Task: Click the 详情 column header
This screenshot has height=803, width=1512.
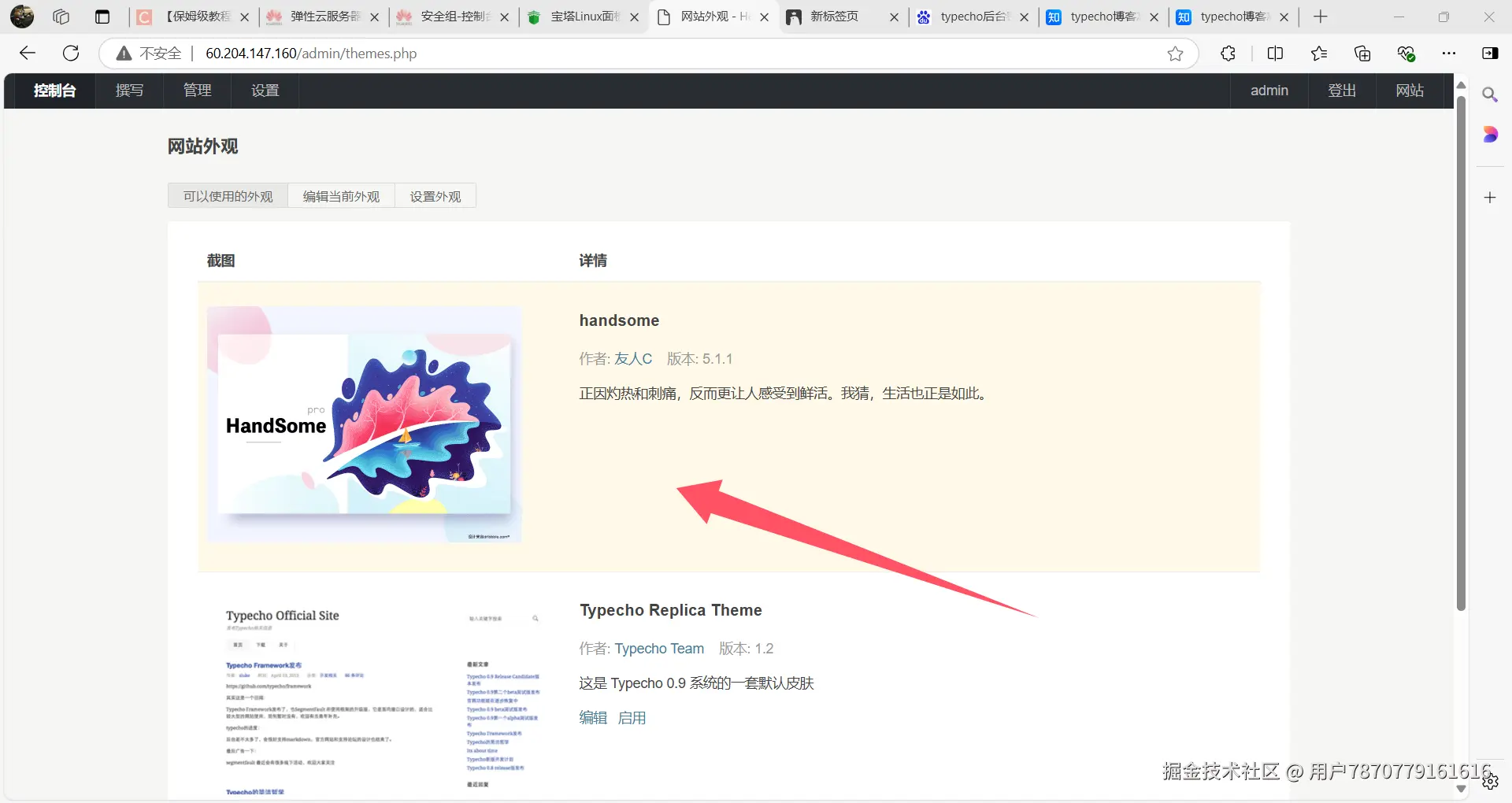Action: [593, 261]
